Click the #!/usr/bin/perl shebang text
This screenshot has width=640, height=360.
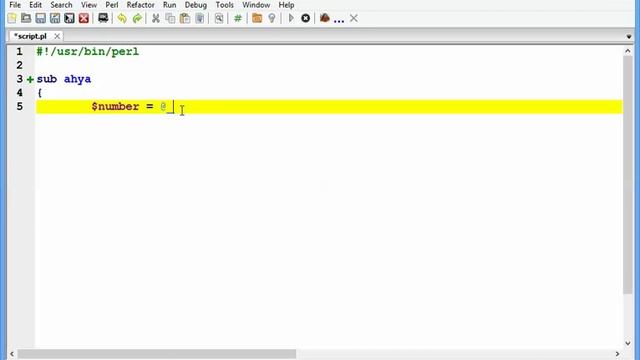[x=88, y=52]
